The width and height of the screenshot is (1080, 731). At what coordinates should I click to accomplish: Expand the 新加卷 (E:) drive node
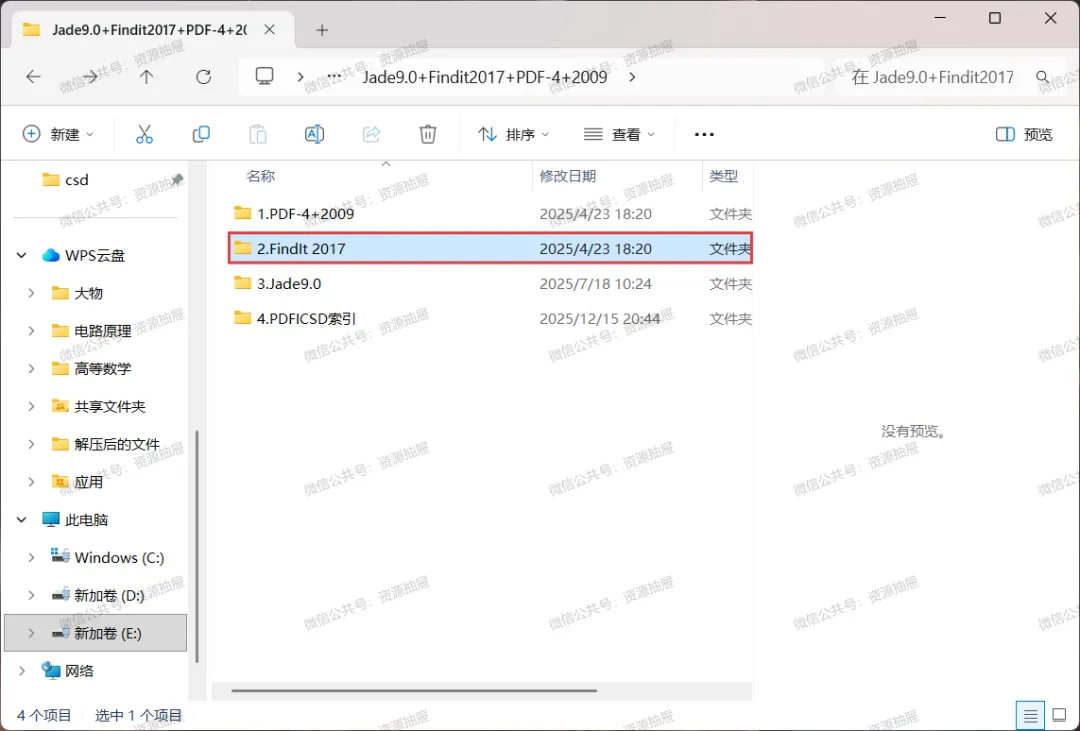pos(31,633)
